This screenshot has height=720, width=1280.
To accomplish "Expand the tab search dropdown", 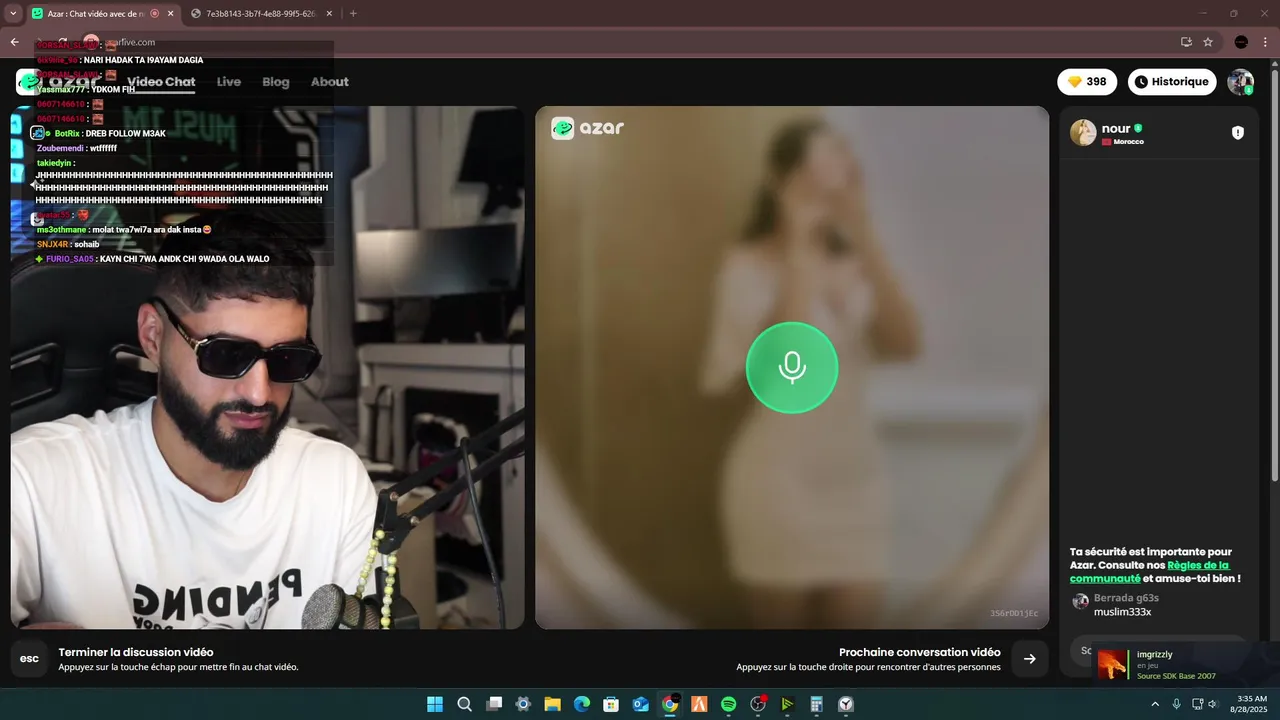I will 12,14.
